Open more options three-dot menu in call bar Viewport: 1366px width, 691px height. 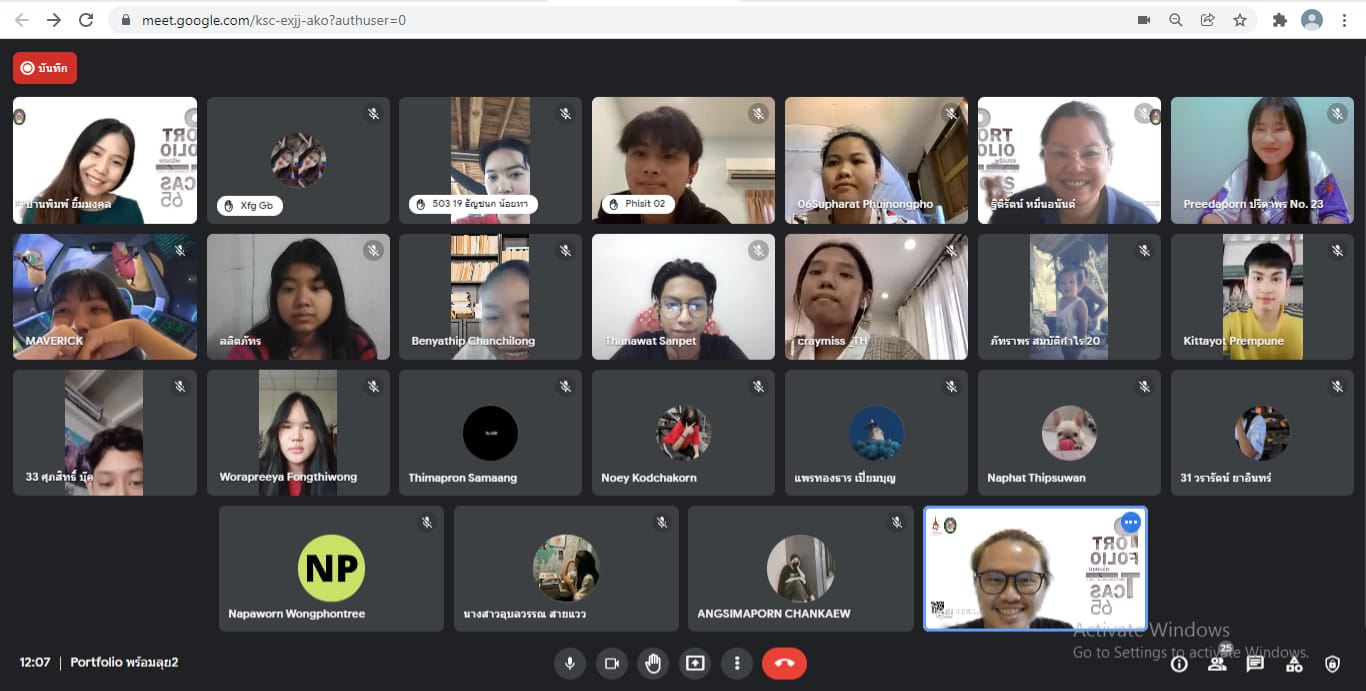click(x=737, y=663)
